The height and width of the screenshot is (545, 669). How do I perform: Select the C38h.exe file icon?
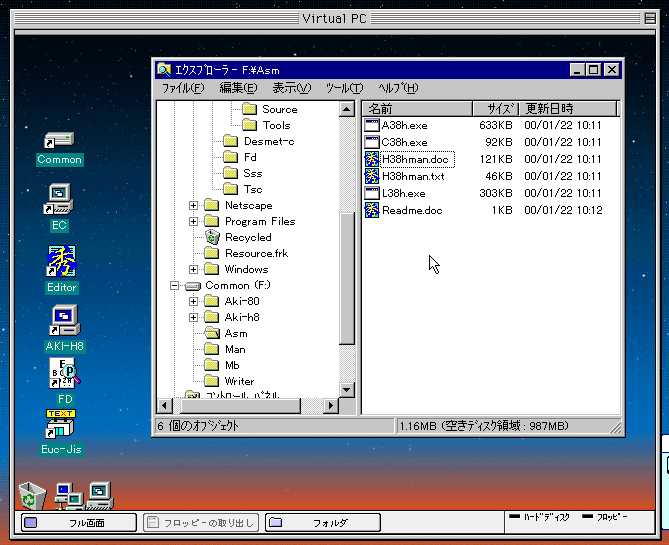click(x=372, y=142)
